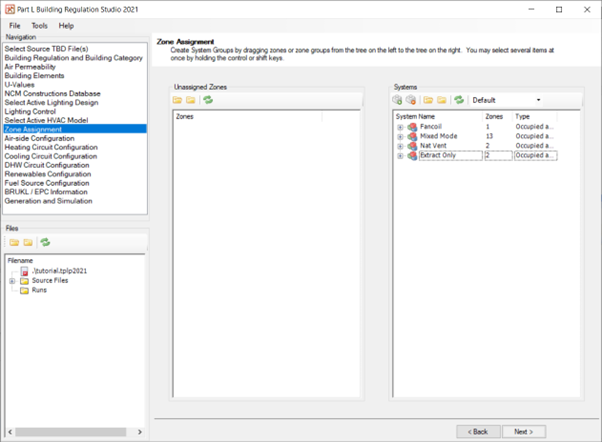Click scroll right arrow in Files panel
Screen dimensions: 602x442
click(x=140, y=432)
